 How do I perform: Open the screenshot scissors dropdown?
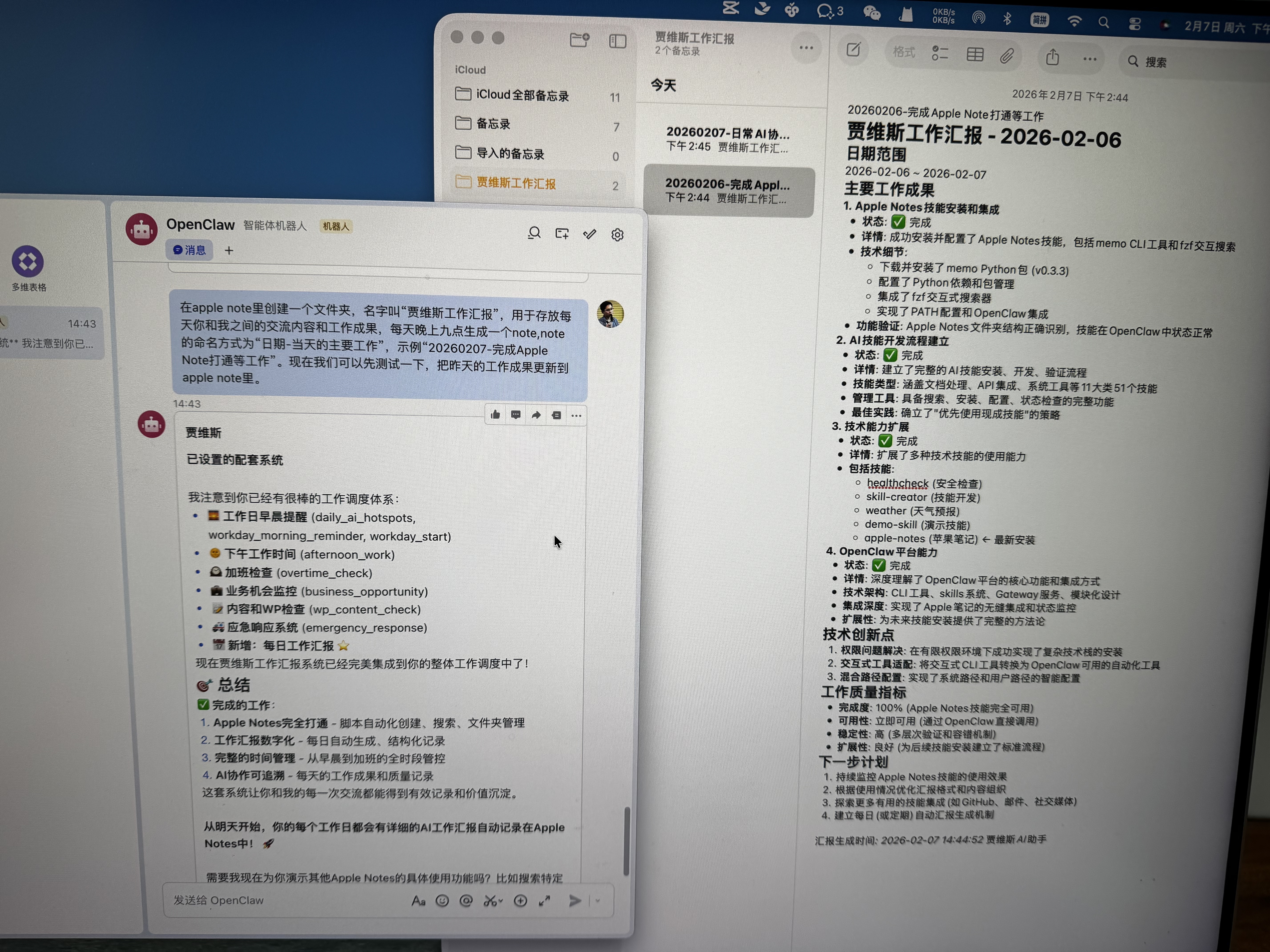click(493, 901)
